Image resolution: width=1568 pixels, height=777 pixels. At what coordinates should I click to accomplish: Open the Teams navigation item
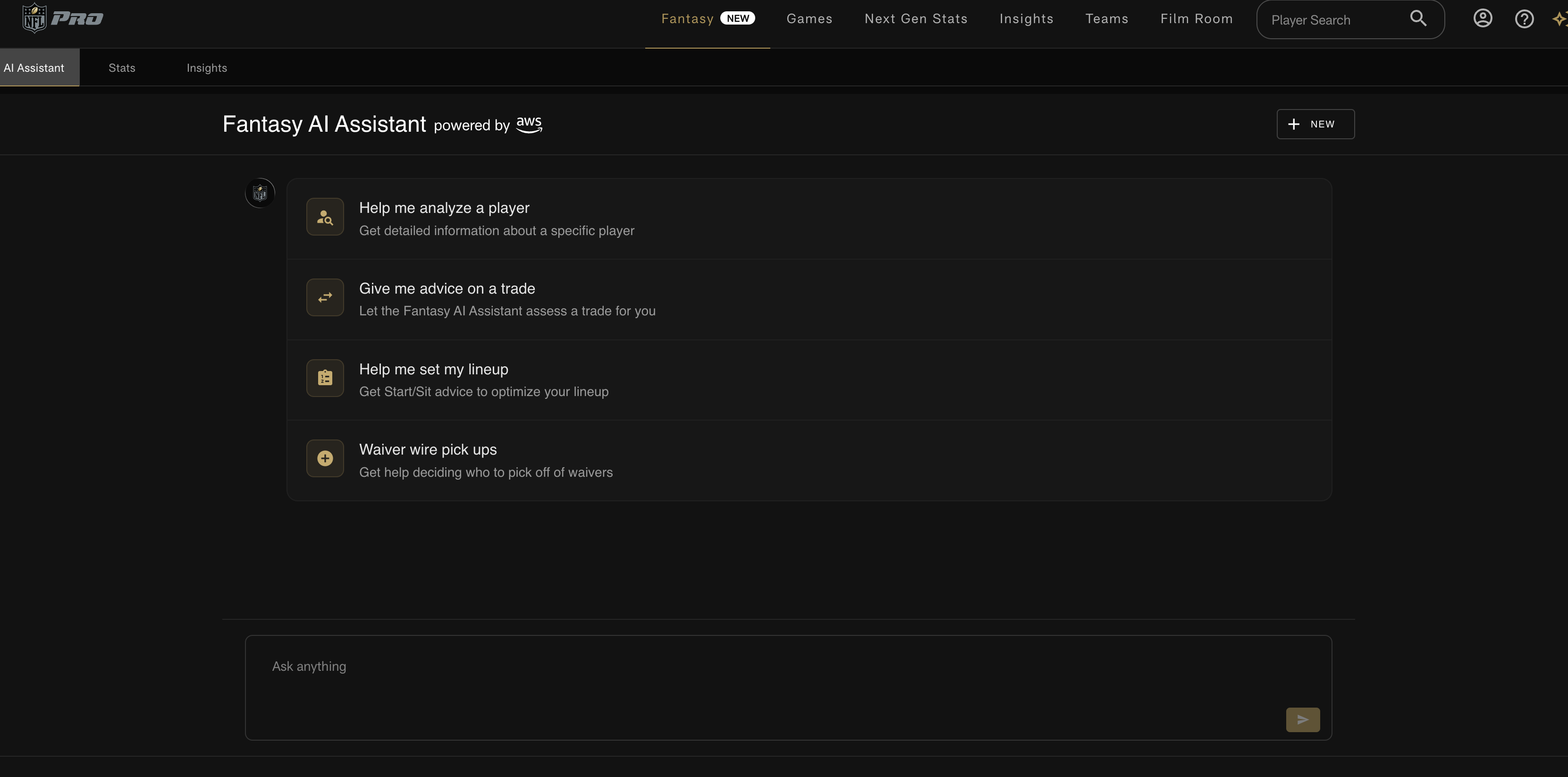[1106, 19]
